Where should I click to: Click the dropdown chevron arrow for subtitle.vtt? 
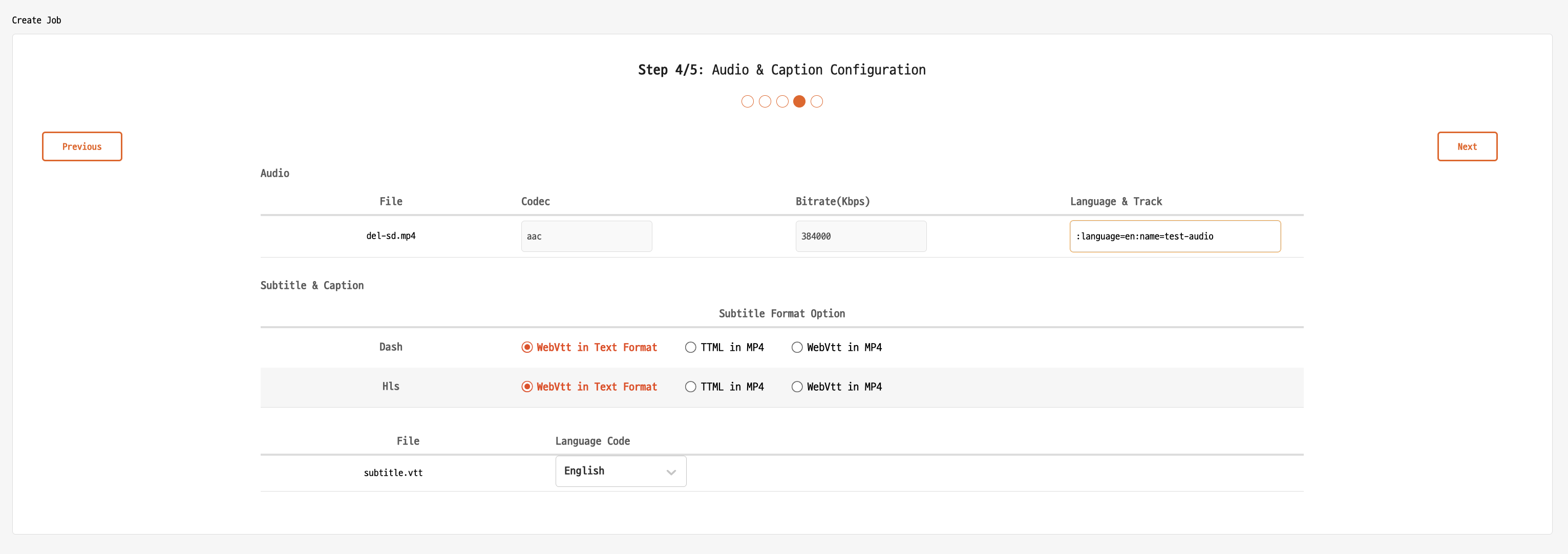tap(671, 473)
